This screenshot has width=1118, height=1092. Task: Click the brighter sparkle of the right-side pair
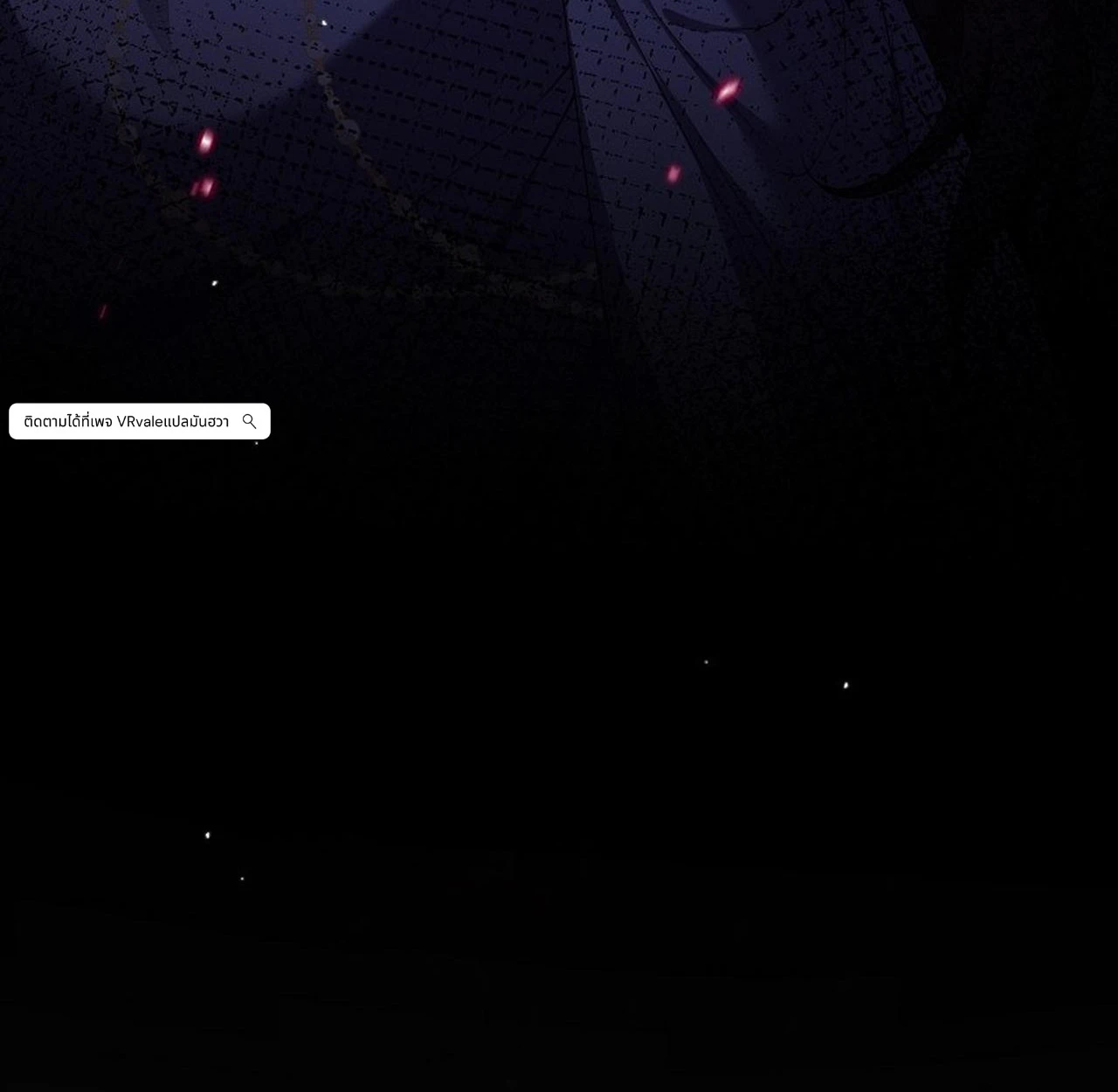coord(845,686)
